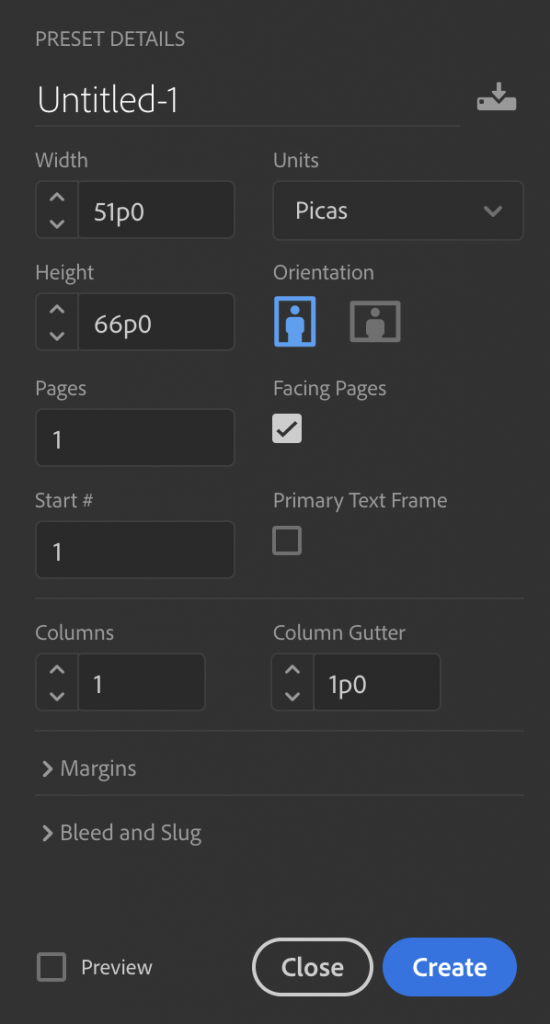This screenshot has width=550, height=1024.
Task: Click the Width field showing 51p0
Action: [x=156, y=210]
